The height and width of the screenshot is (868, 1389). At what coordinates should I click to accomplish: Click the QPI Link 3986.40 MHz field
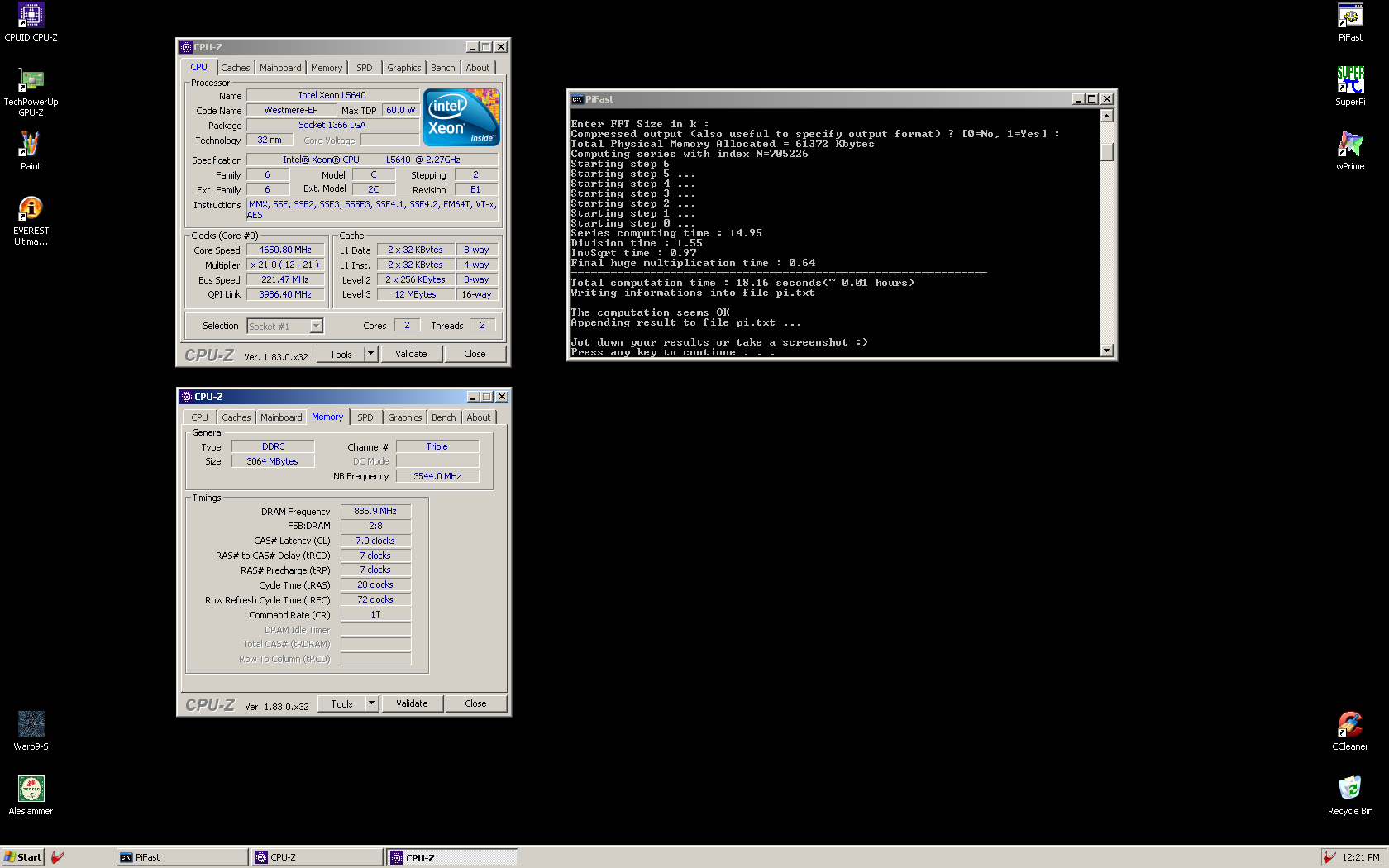[x=285, y=294]
